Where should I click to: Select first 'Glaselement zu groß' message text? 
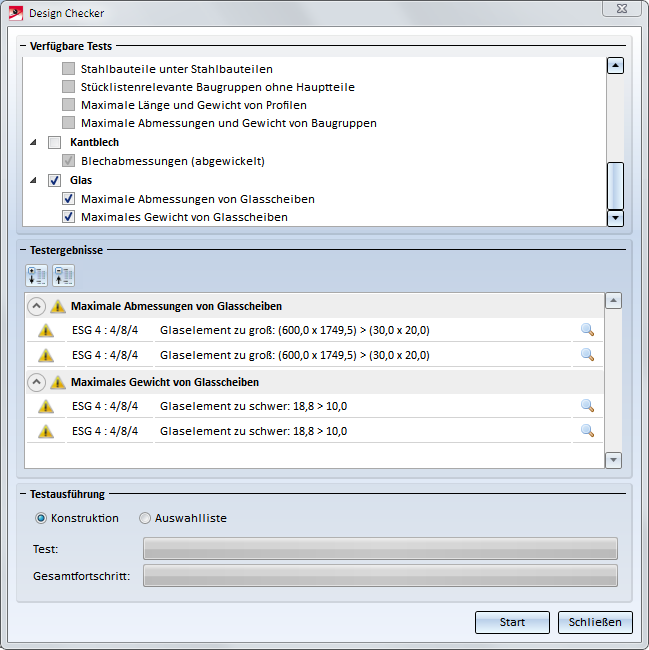[295, 330]
